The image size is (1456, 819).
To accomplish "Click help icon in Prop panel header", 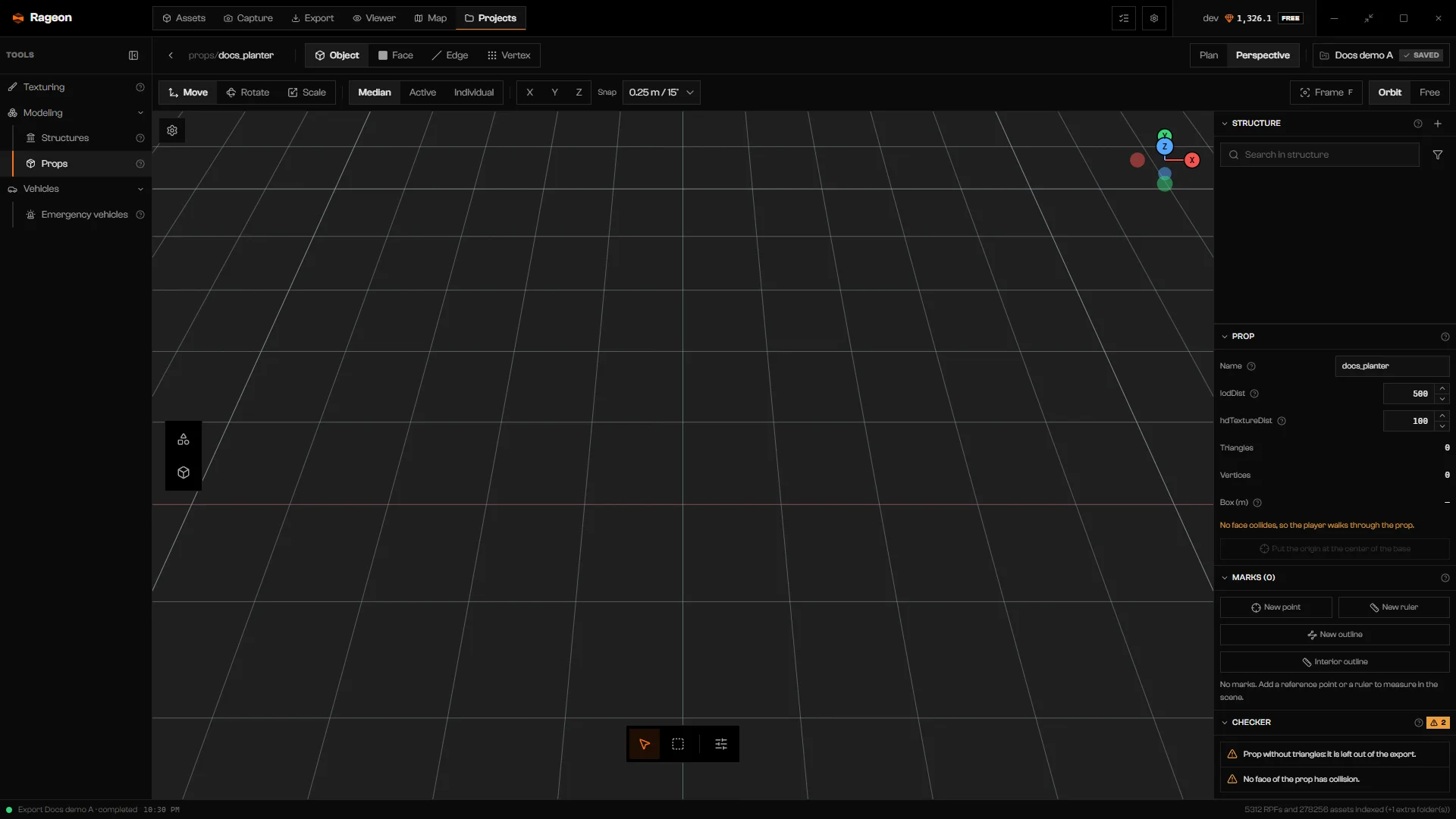I will (1445, 337).
